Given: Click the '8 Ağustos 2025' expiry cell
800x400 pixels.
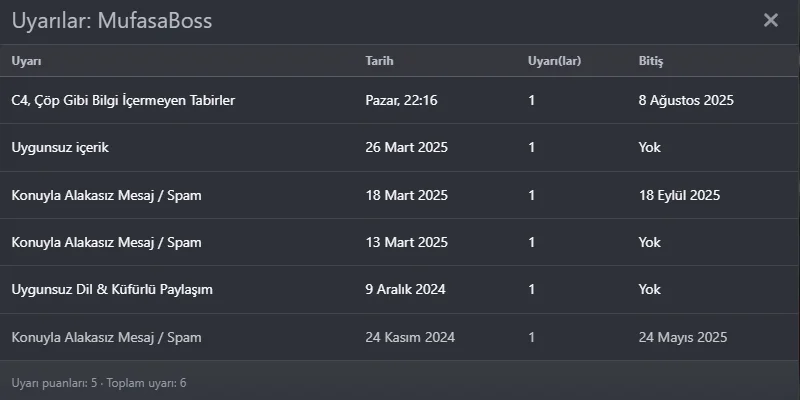Looking at the screenshot, I should click(686, 101).
